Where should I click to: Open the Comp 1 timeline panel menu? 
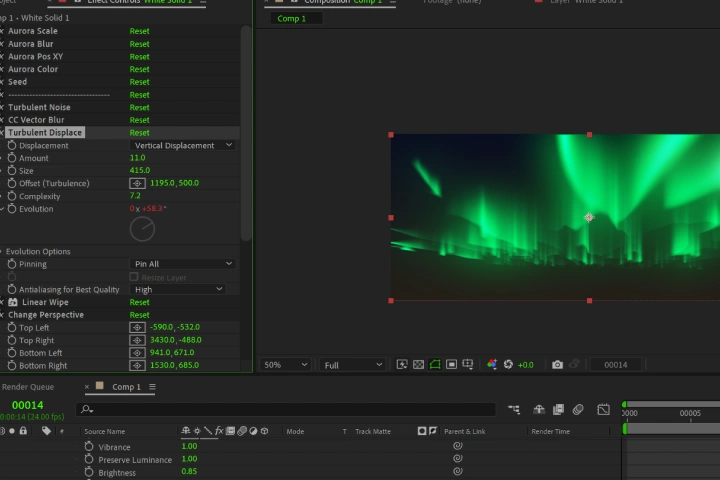[152, 387]
